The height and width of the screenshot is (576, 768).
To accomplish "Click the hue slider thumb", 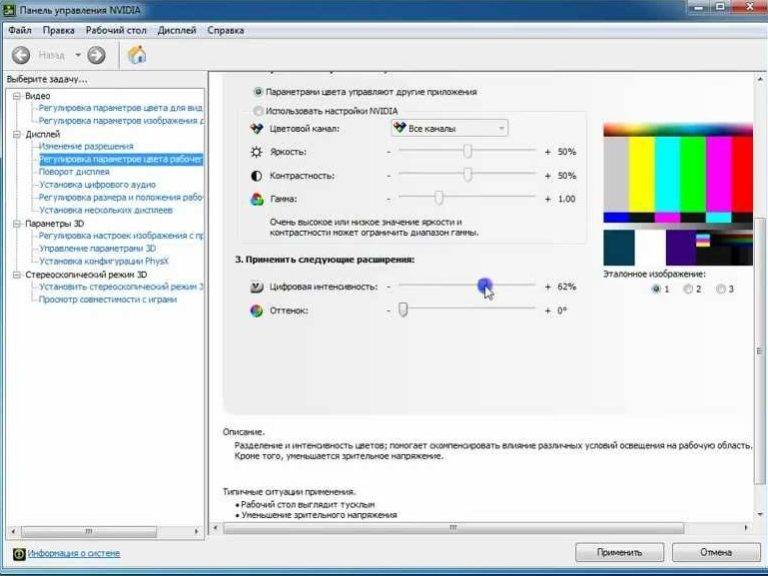I will [x=403, y=310].
